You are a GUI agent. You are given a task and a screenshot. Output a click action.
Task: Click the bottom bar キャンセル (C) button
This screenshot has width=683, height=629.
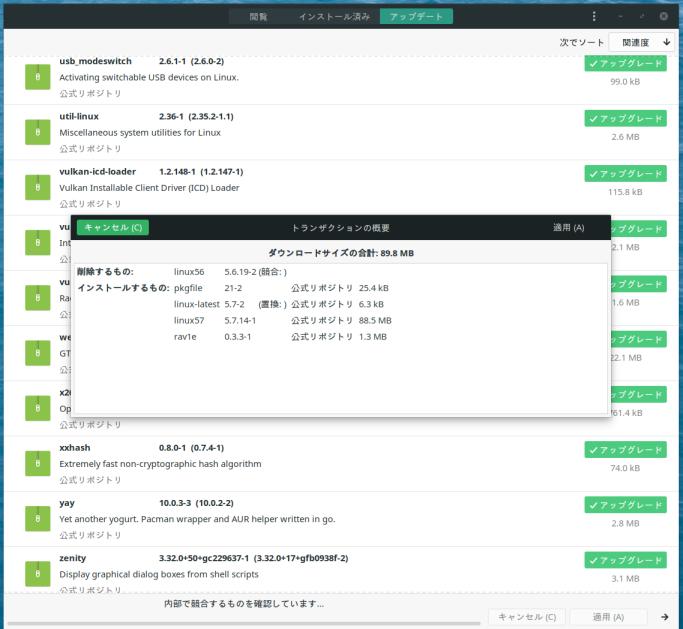click(527, 617)
